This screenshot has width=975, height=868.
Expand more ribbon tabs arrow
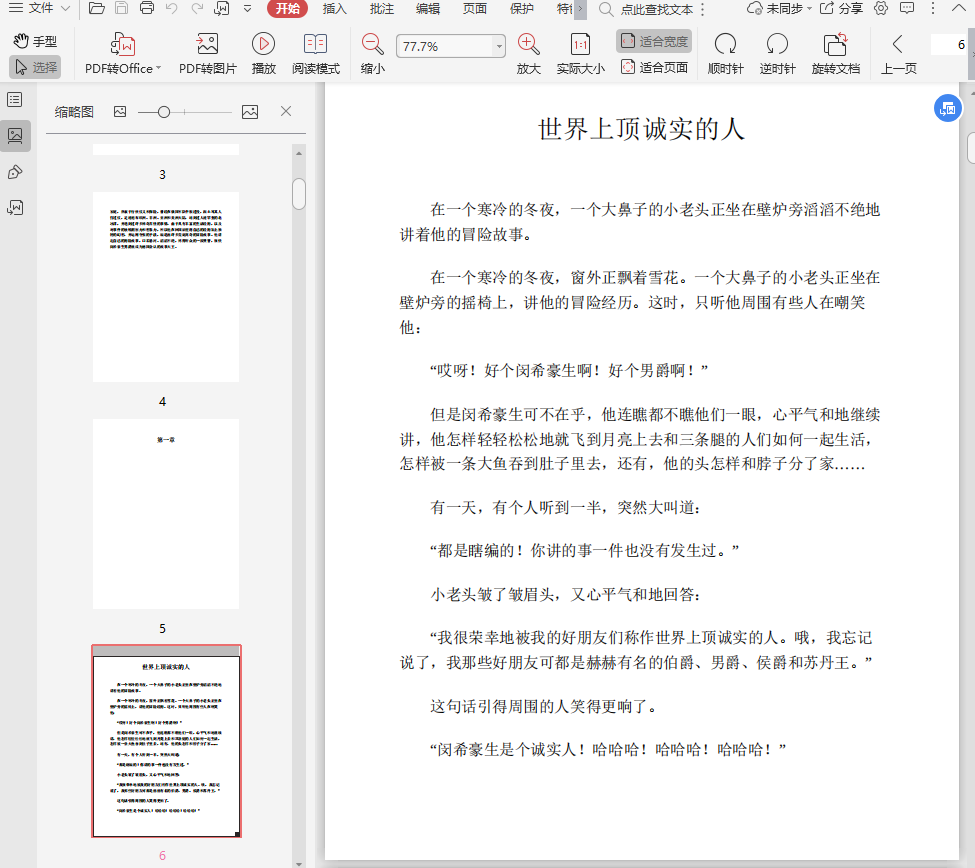[x=580, y=9]
